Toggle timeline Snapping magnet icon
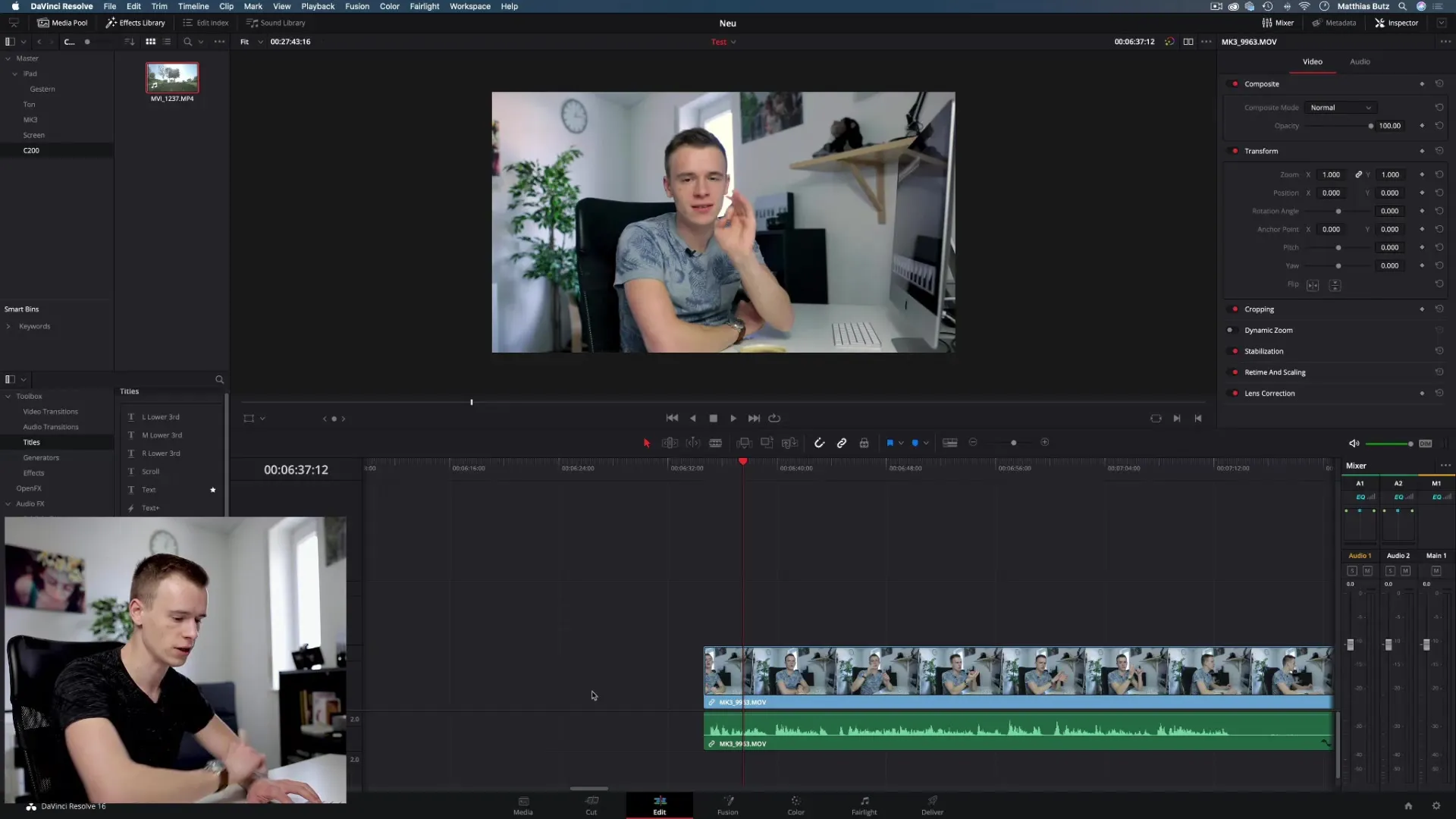The height and width of the screenshot is (819, 1456). (819, 443)
